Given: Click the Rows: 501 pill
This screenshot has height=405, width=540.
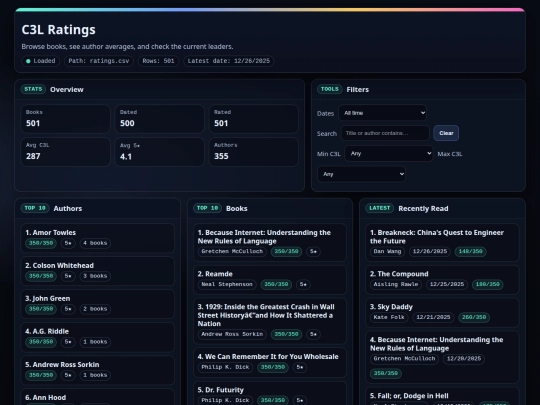Looking at the screenshot, I should tap(158, 61).
